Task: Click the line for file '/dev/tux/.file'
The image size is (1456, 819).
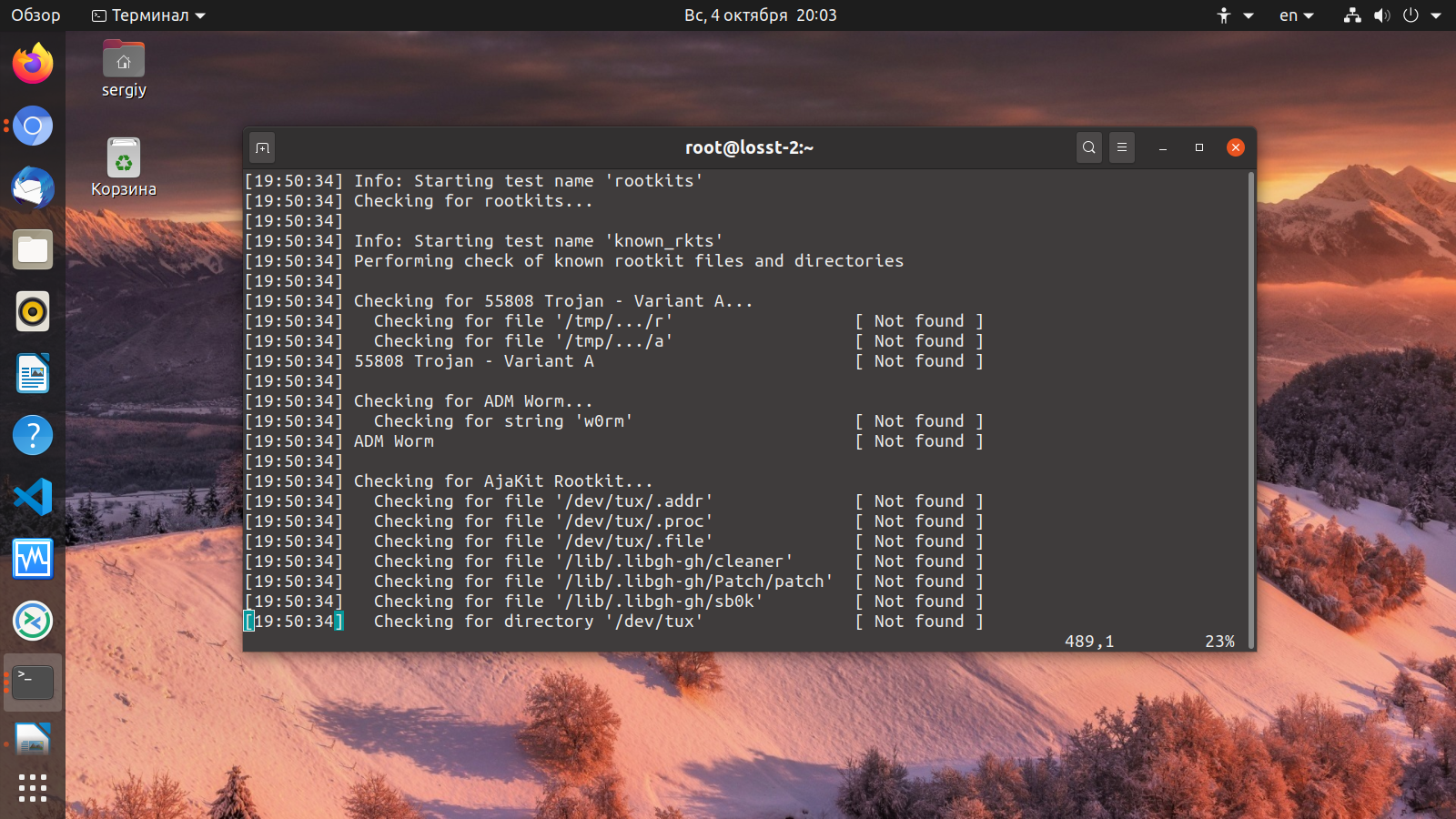Action: pyautogui.click(x=614, y=541)
